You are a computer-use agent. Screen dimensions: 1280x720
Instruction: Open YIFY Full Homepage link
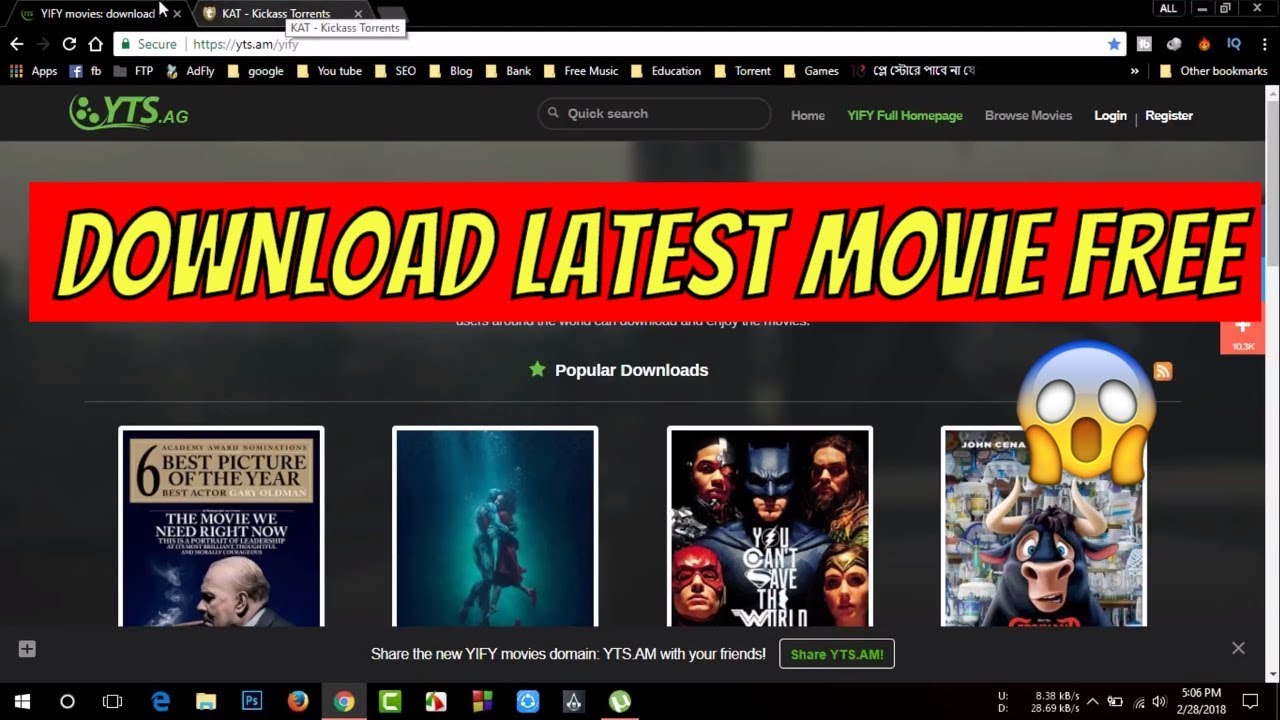click(x=905, y=116)
